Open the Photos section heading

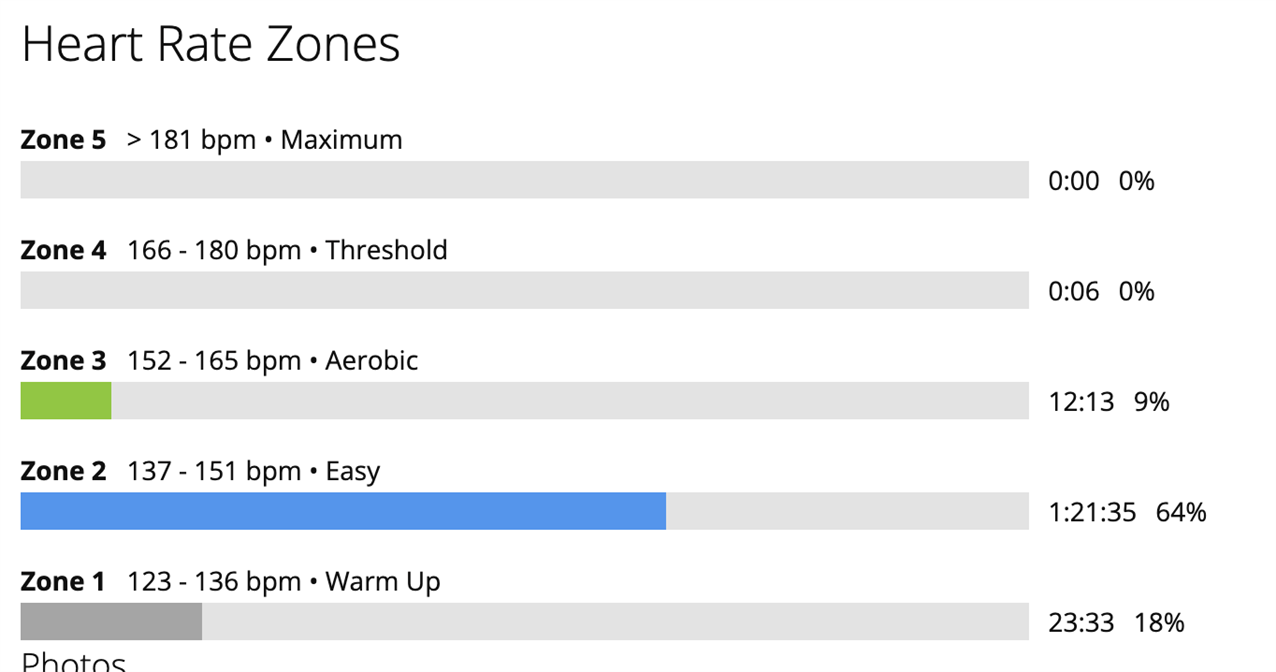pyautogui.click(x=74, y=661)
